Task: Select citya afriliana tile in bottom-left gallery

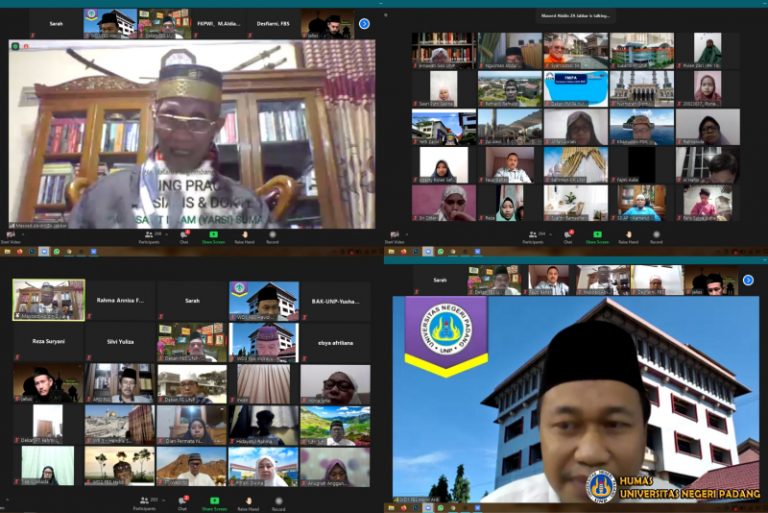Action: 336,342
